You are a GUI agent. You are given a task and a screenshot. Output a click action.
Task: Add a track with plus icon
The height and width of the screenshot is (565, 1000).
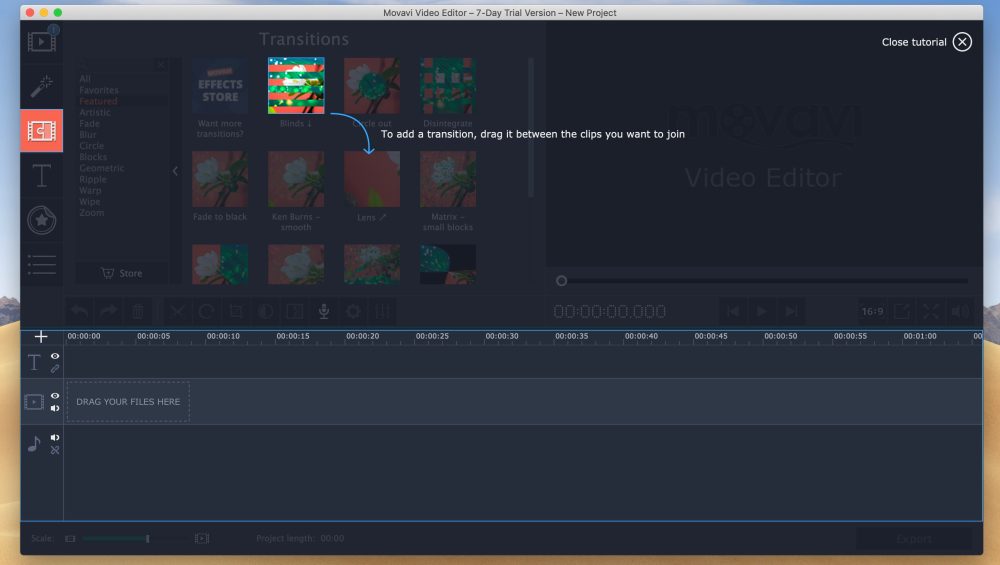[x=41, y=337]
